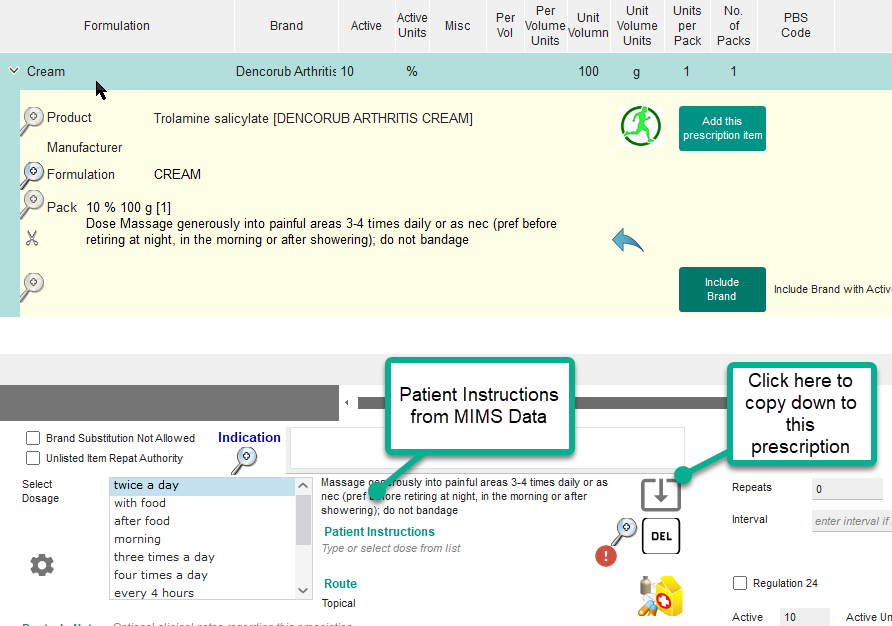Click the Topical route value
Viewport: 892px width, 626px height.
click(338, 603)
